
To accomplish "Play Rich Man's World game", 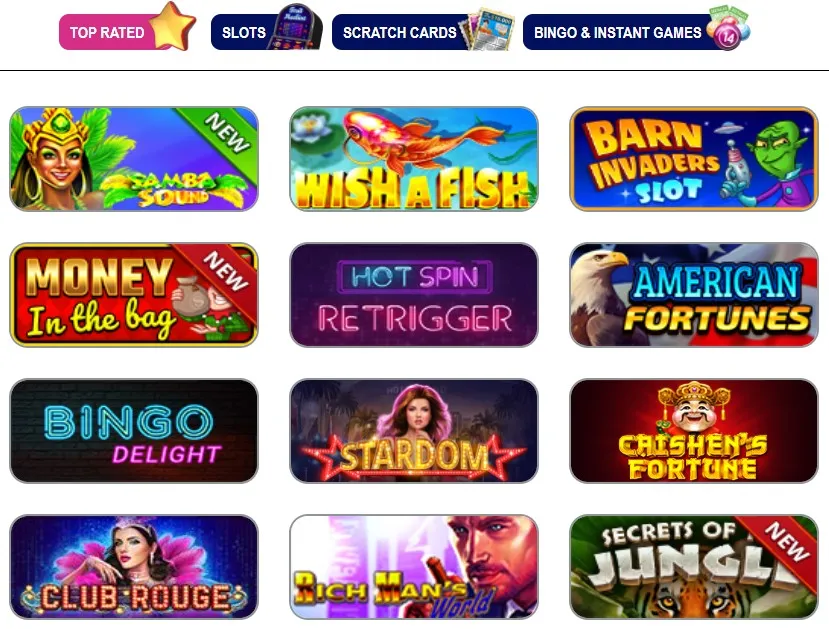I will (414, 567).
